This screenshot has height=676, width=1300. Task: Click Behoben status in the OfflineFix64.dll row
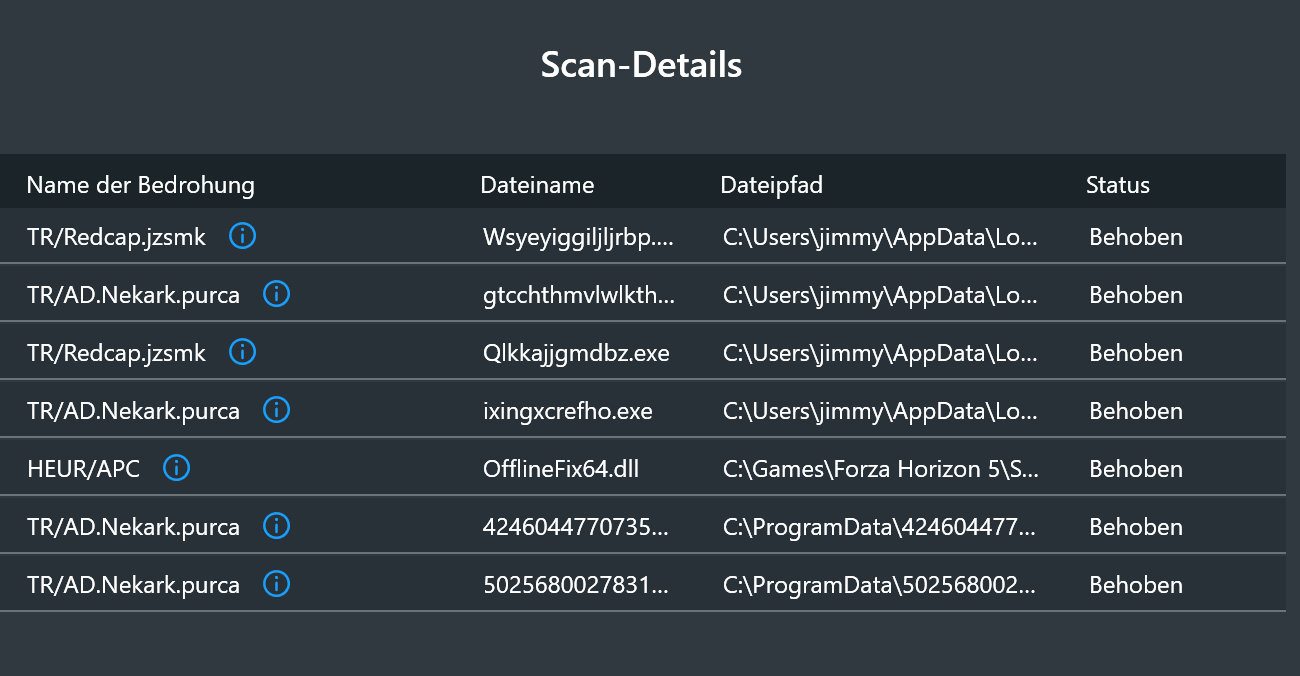(x=1135, y=469)
